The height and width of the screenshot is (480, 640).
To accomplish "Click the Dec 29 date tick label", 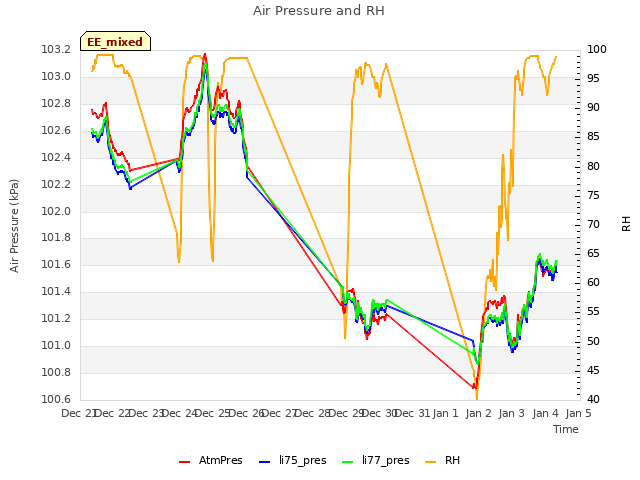I will [x=347, y=413].
